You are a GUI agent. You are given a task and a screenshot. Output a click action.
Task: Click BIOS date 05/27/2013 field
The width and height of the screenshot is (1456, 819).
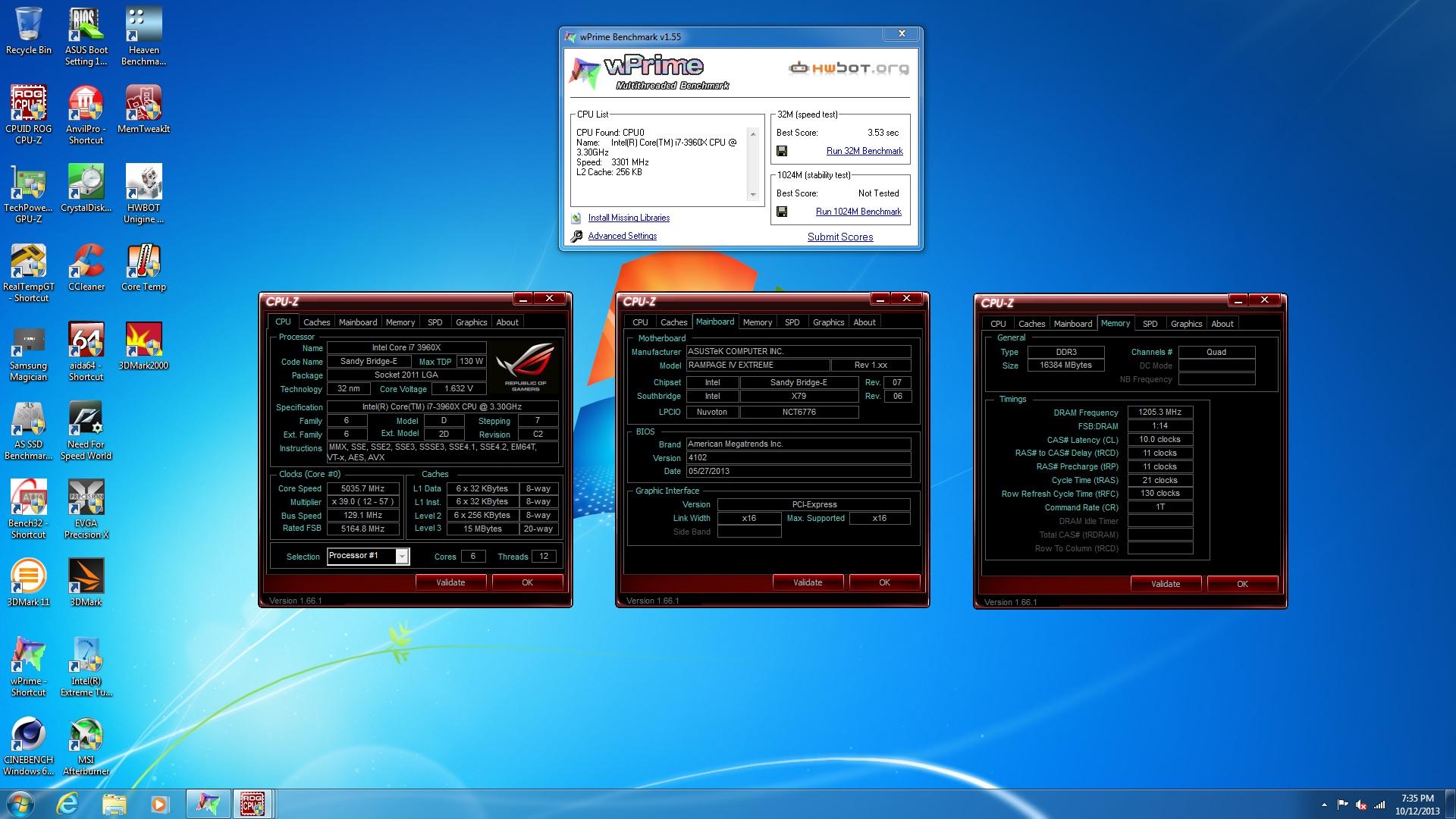pyautogui.click(x=799, y=471)
